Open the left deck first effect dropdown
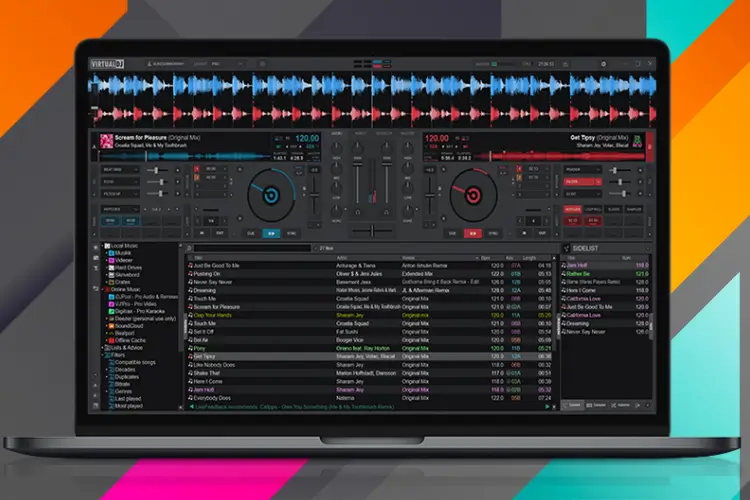Image resolution: width=750 pixels, height=500 pixels. point(120,170)
